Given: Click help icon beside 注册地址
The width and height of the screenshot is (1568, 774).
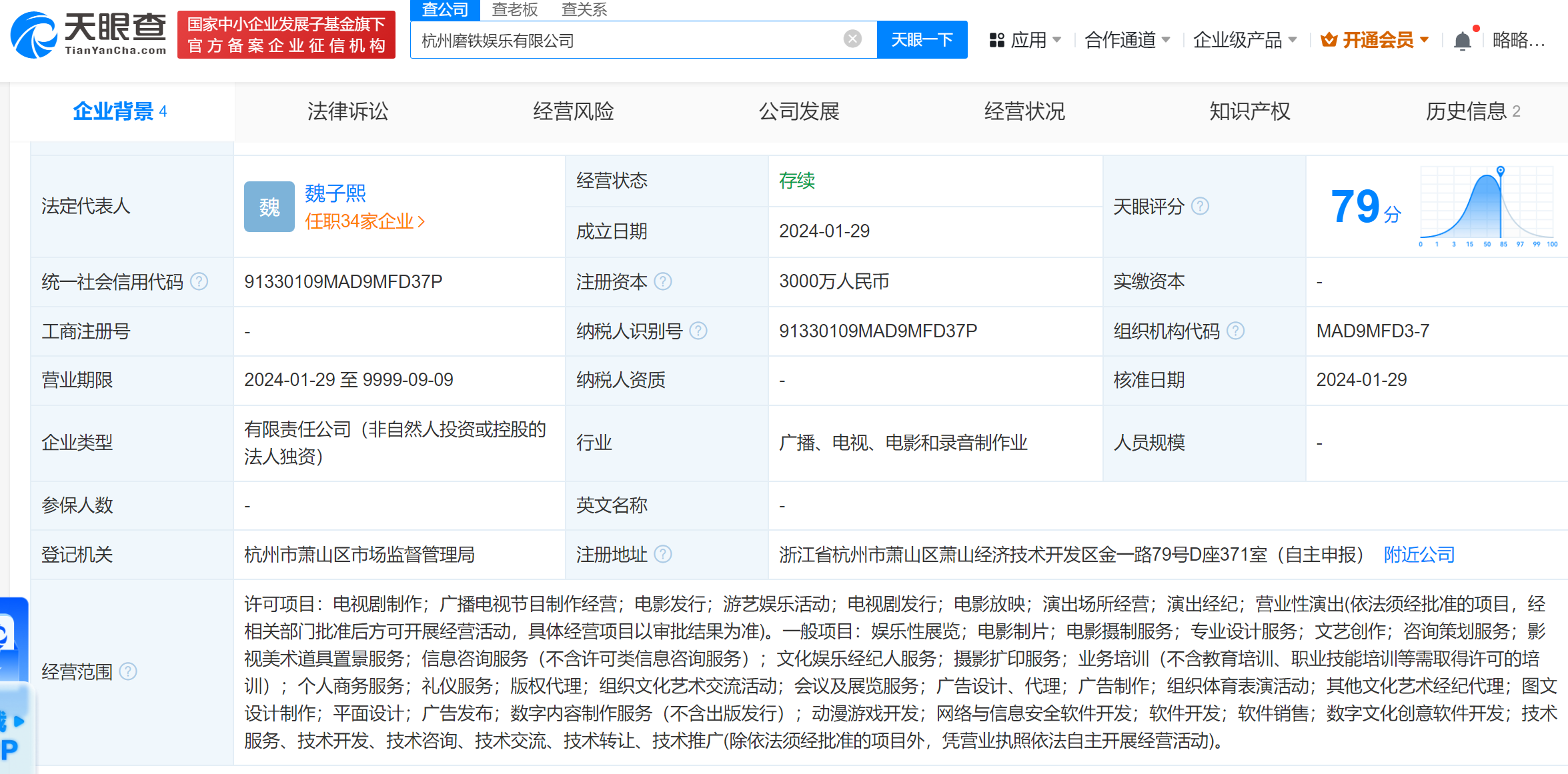Looking at the screenshot, I should click(662, 555).
